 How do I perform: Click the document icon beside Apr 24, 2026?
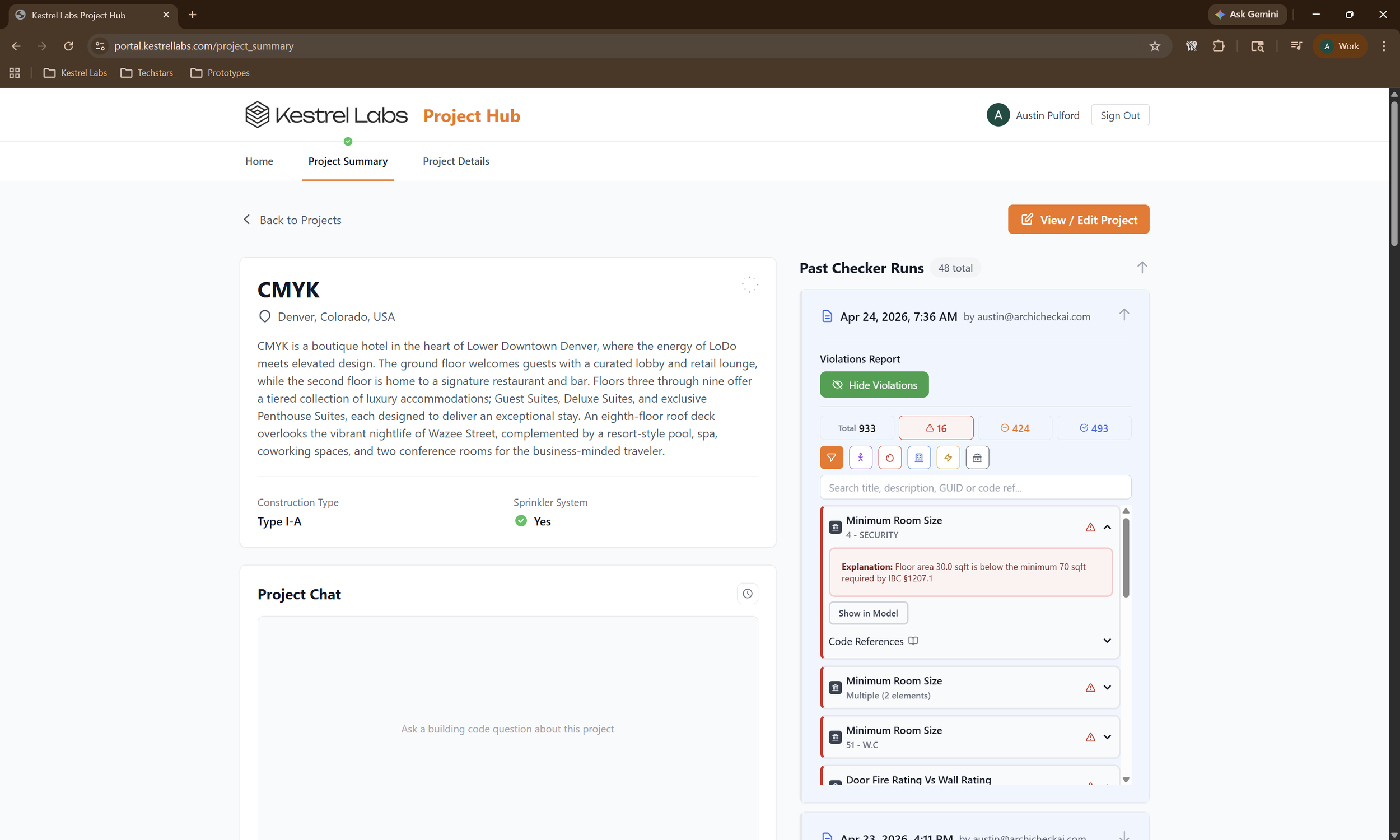(827, 316)
